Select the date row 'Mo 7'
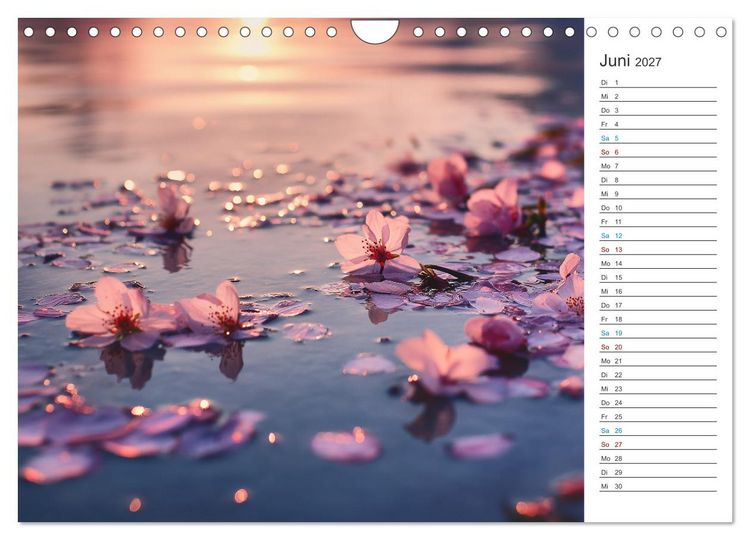The height and width of the screenshot is (540, 750). point(658,165)
